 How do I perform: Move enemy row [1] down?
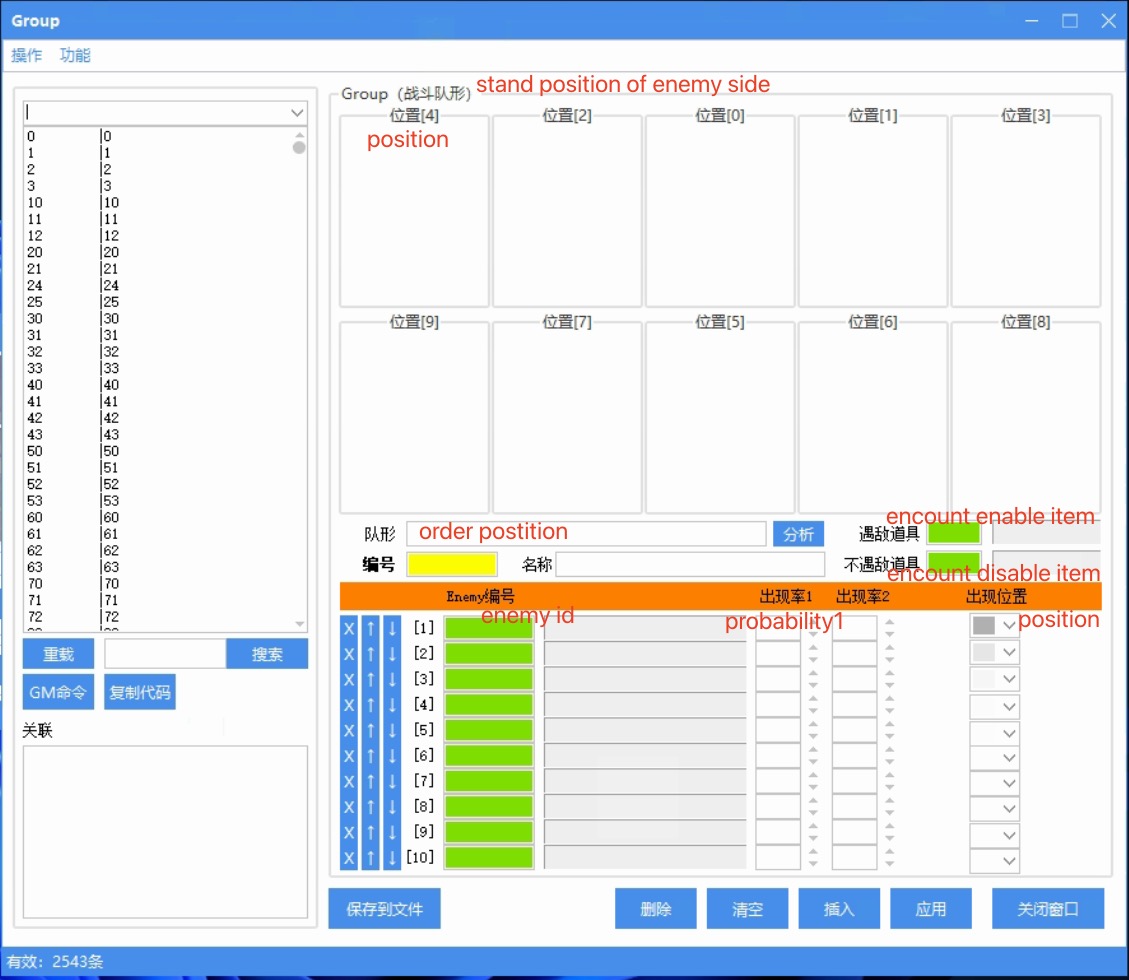tap(392, 628)
